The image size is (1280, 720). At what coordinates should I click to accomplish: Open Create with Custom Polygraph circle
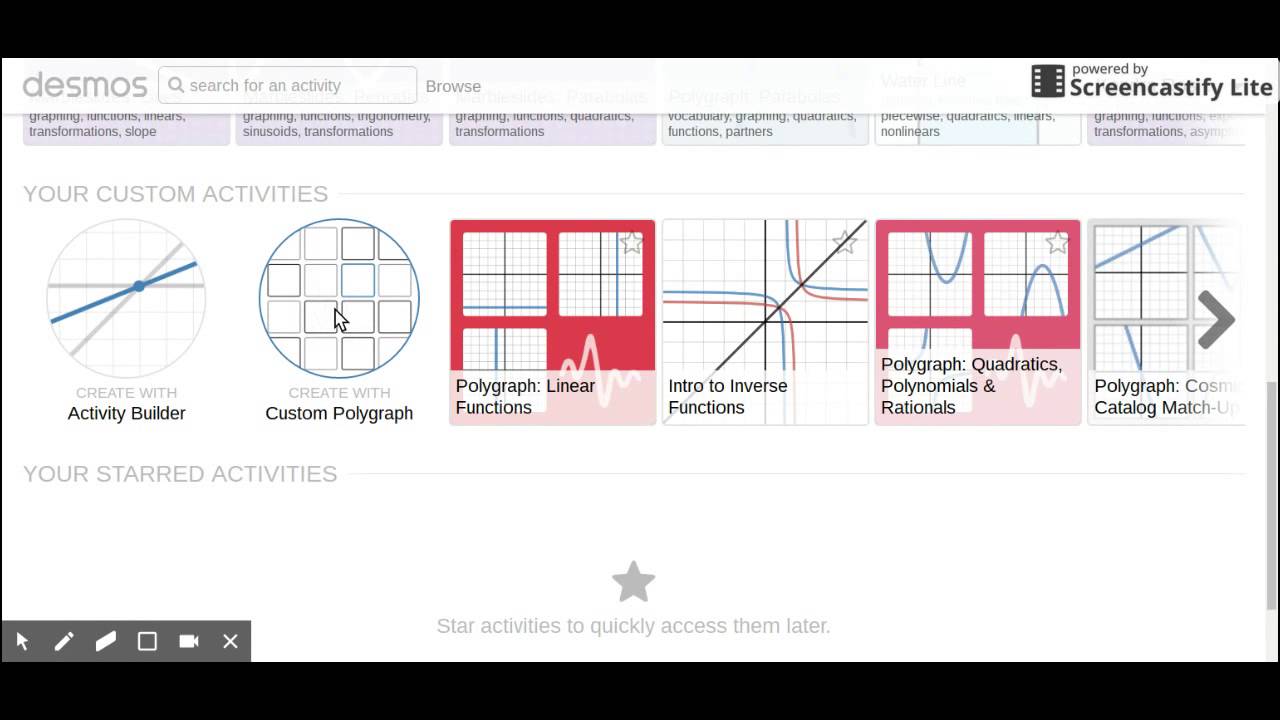[339, 298]
